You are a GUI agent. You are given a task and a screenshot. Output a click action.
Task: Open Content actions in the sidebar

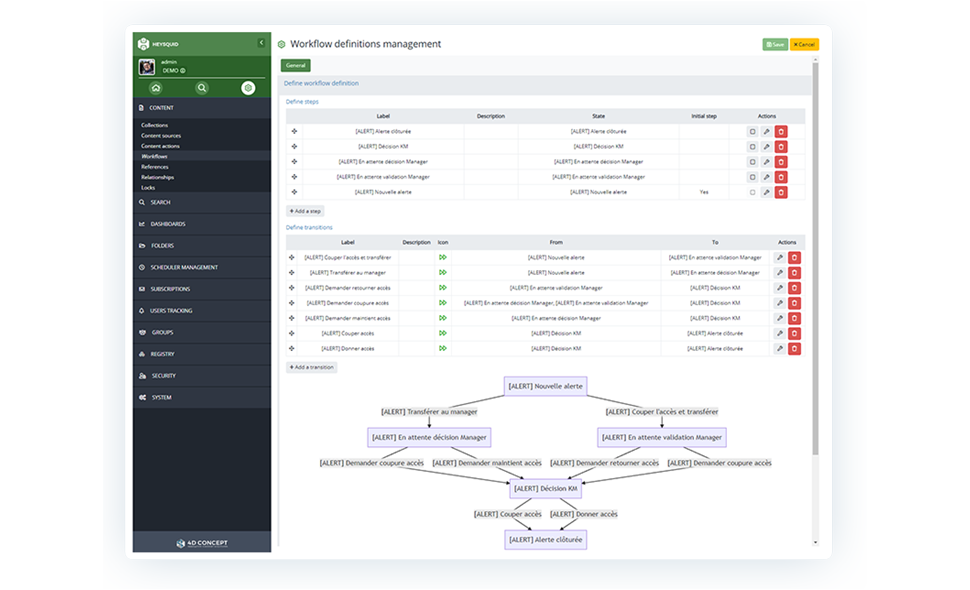tap(160, 146)
